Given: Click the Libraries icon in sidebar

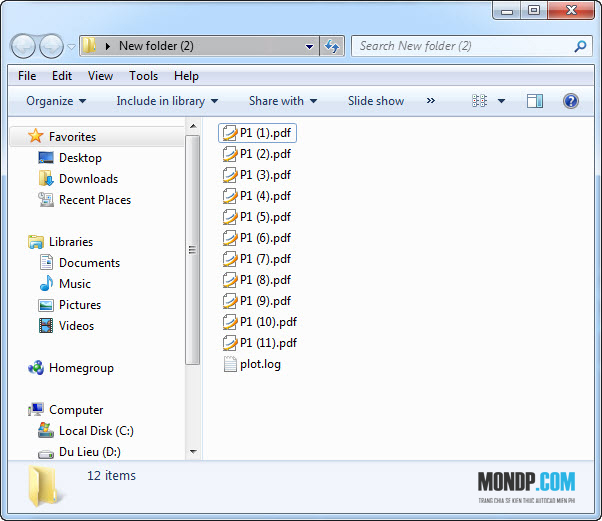Looking at the screenshot, I should [x=36, y=242].
